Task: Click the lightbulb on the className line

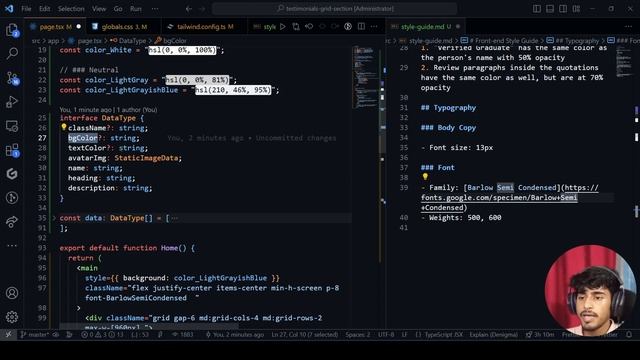Action: [x=64, y=127]
